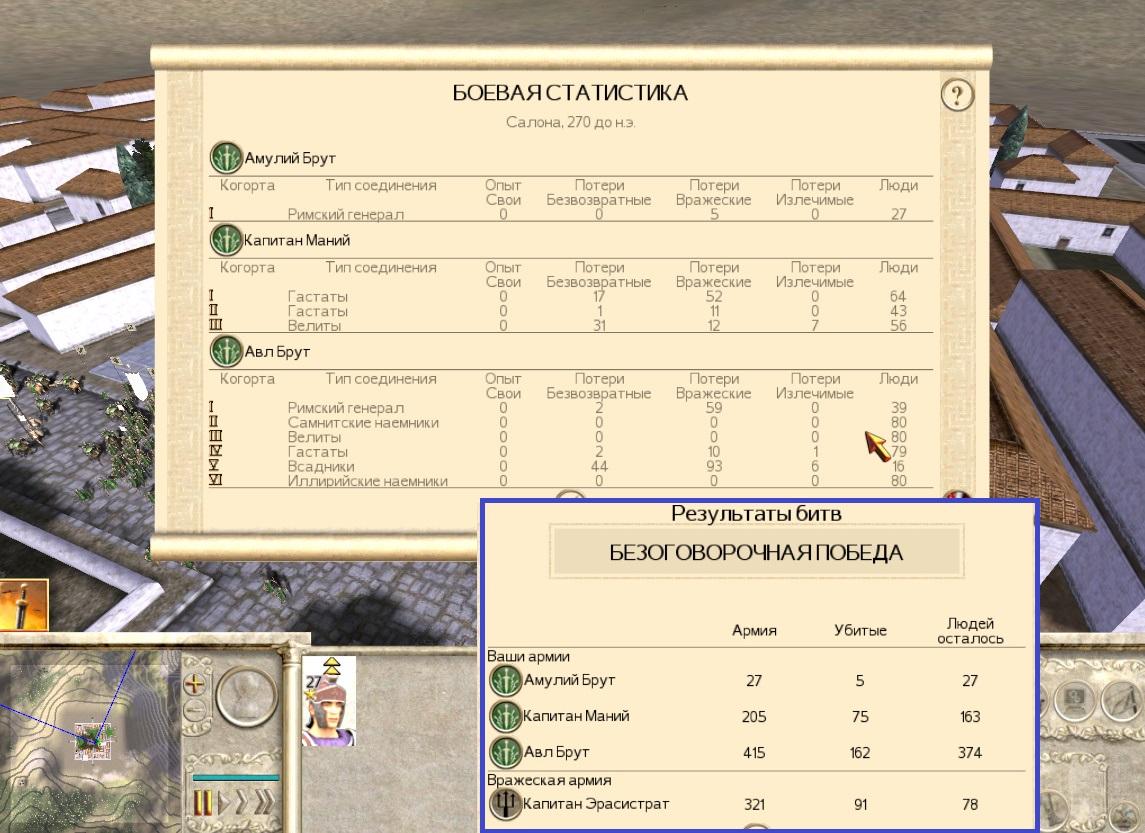Open help with the question mark button
The height and width of the screenshot is (833, 1145).
point(957,95)
